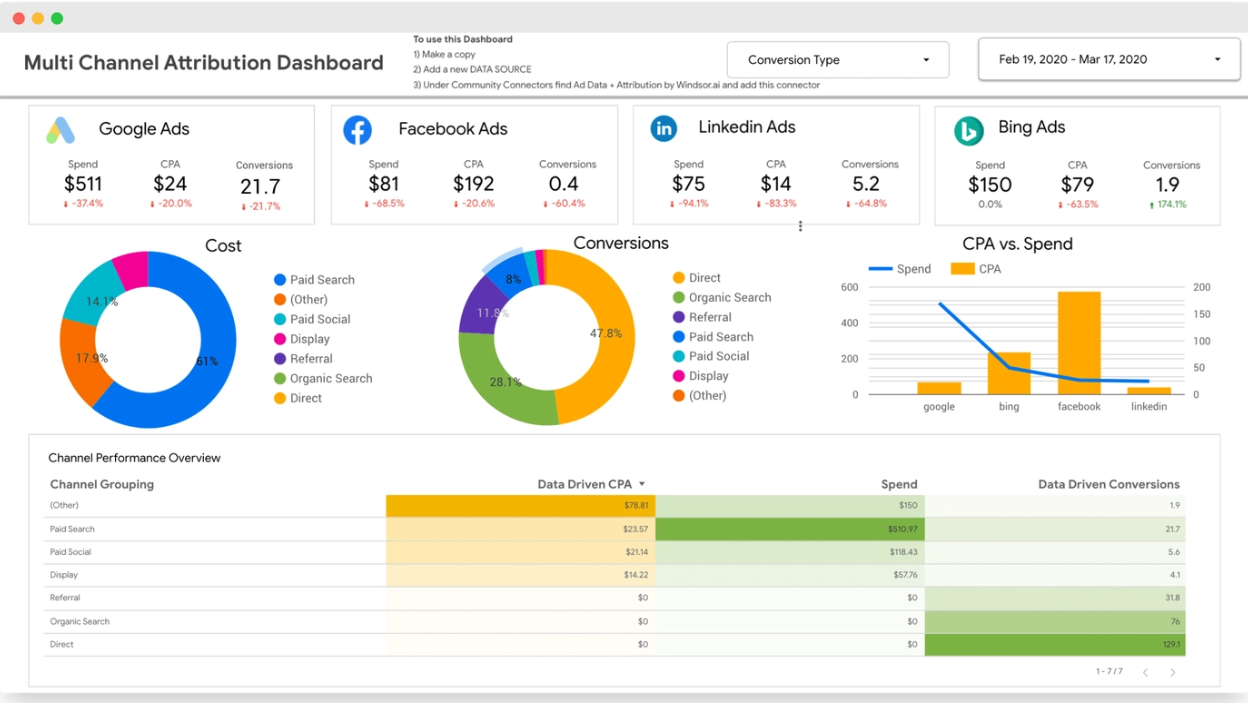The image size is (1248, 703).
Task: Click the CPA orange legend swatch
Action: tap(962, 269)
